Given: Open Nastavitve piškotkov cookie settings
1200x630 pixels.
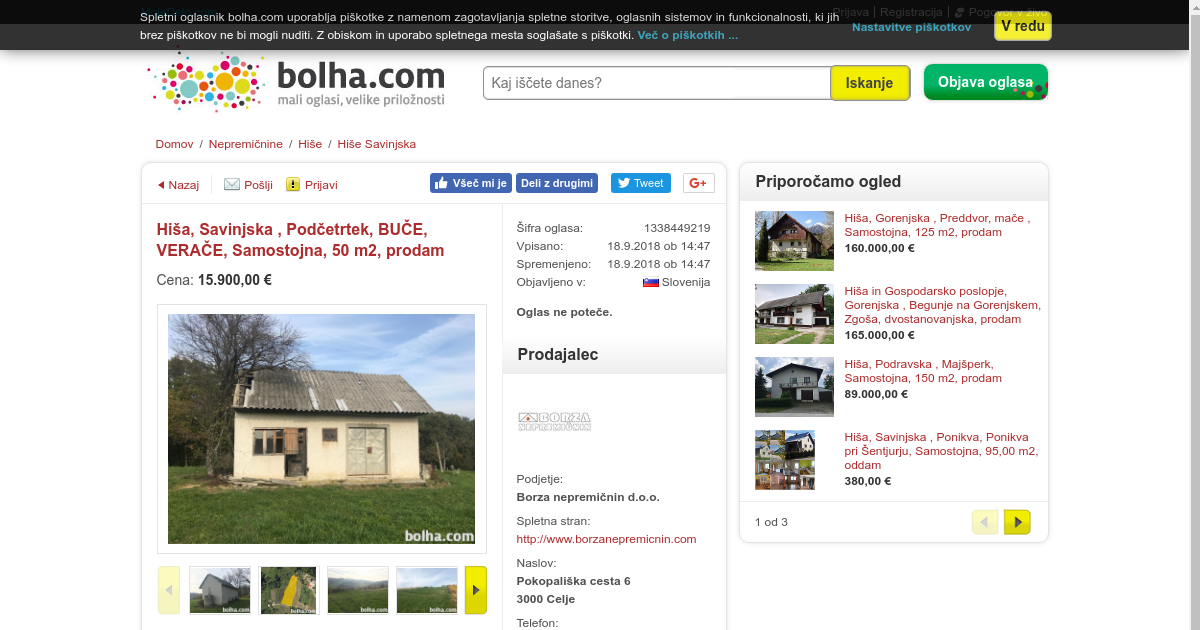Looking at the screenshot, I should pos(911,27).
